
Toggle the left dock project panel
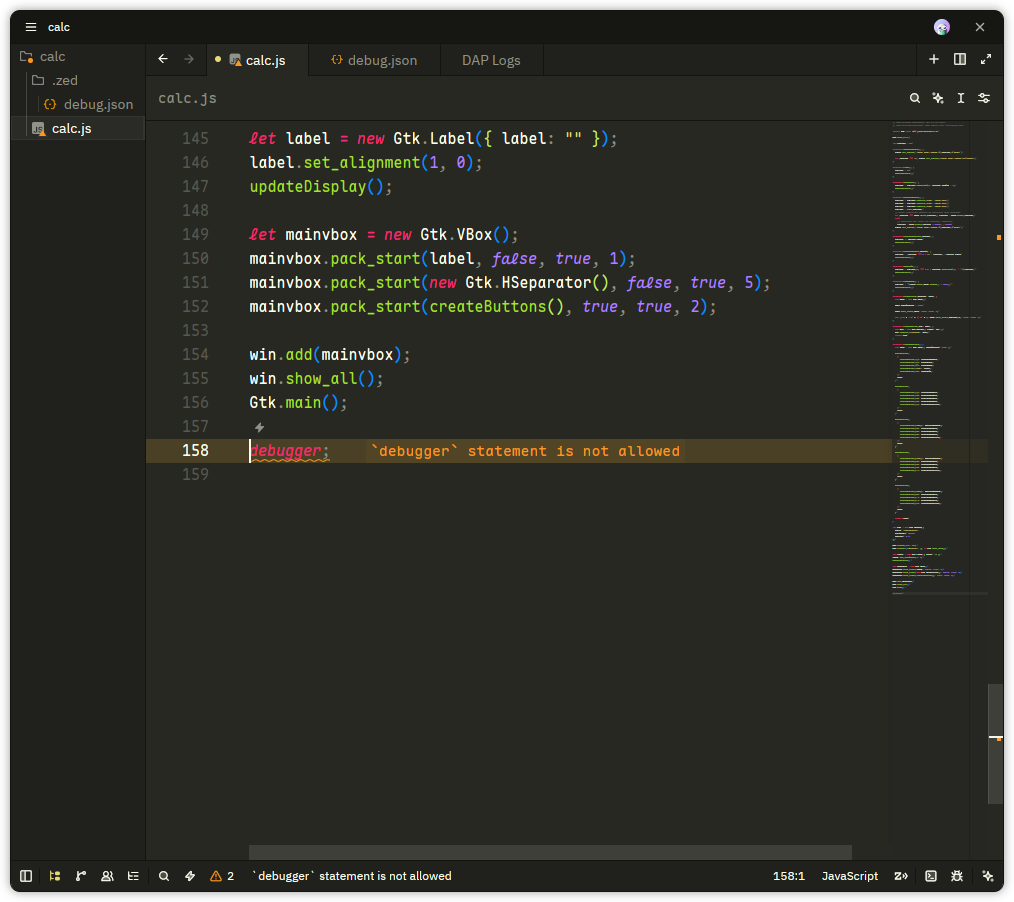26,875
